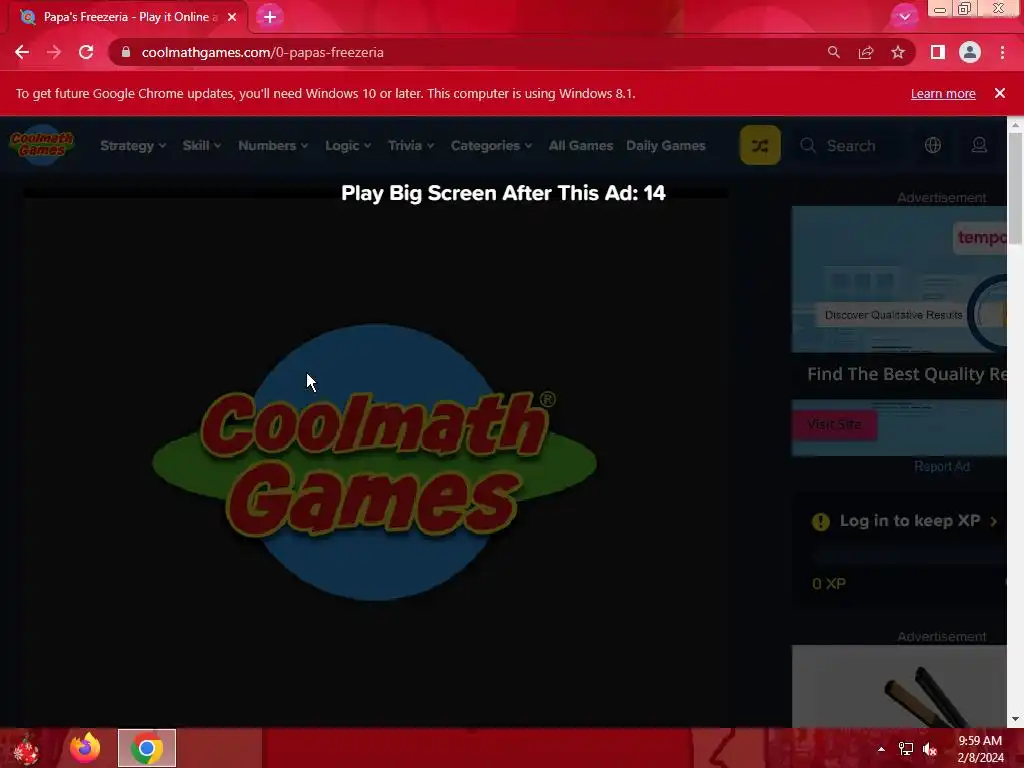The width and height of the screenshot is (1024, 768).
Task: Click the chevron beside Log in to keep XP
Action: coord(993,521)
